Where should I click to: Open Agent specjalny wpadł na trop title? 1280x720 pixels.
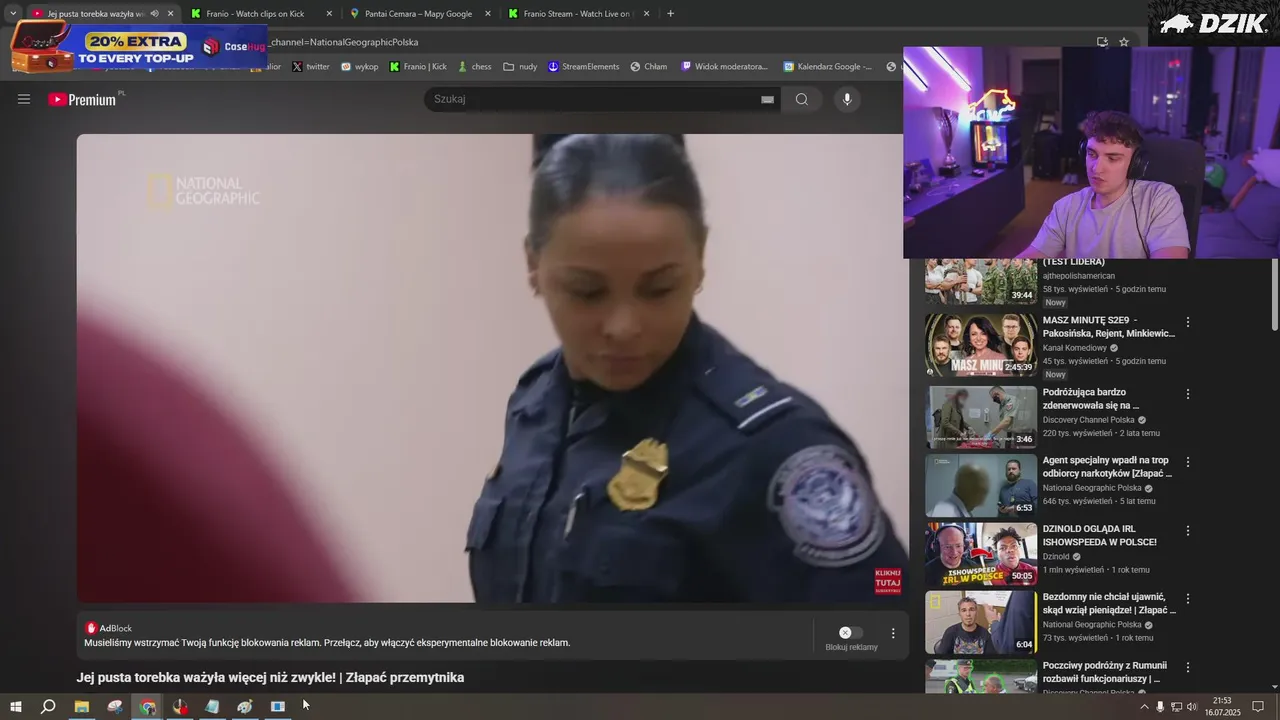click(x=1108, y=466)
